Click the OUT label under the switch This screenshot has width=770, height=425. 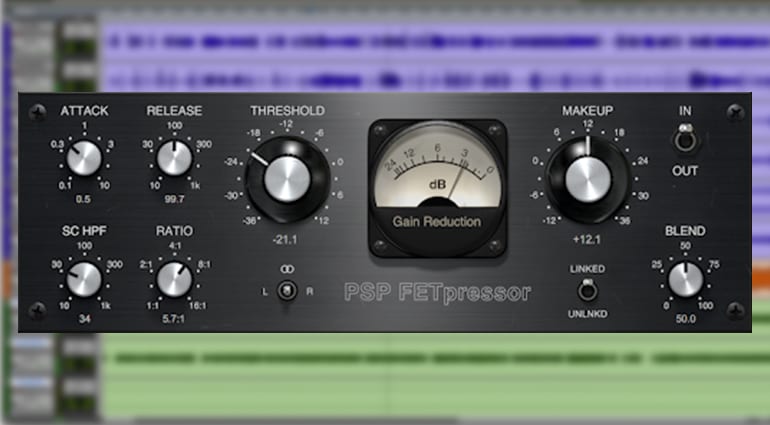[685, 171]
